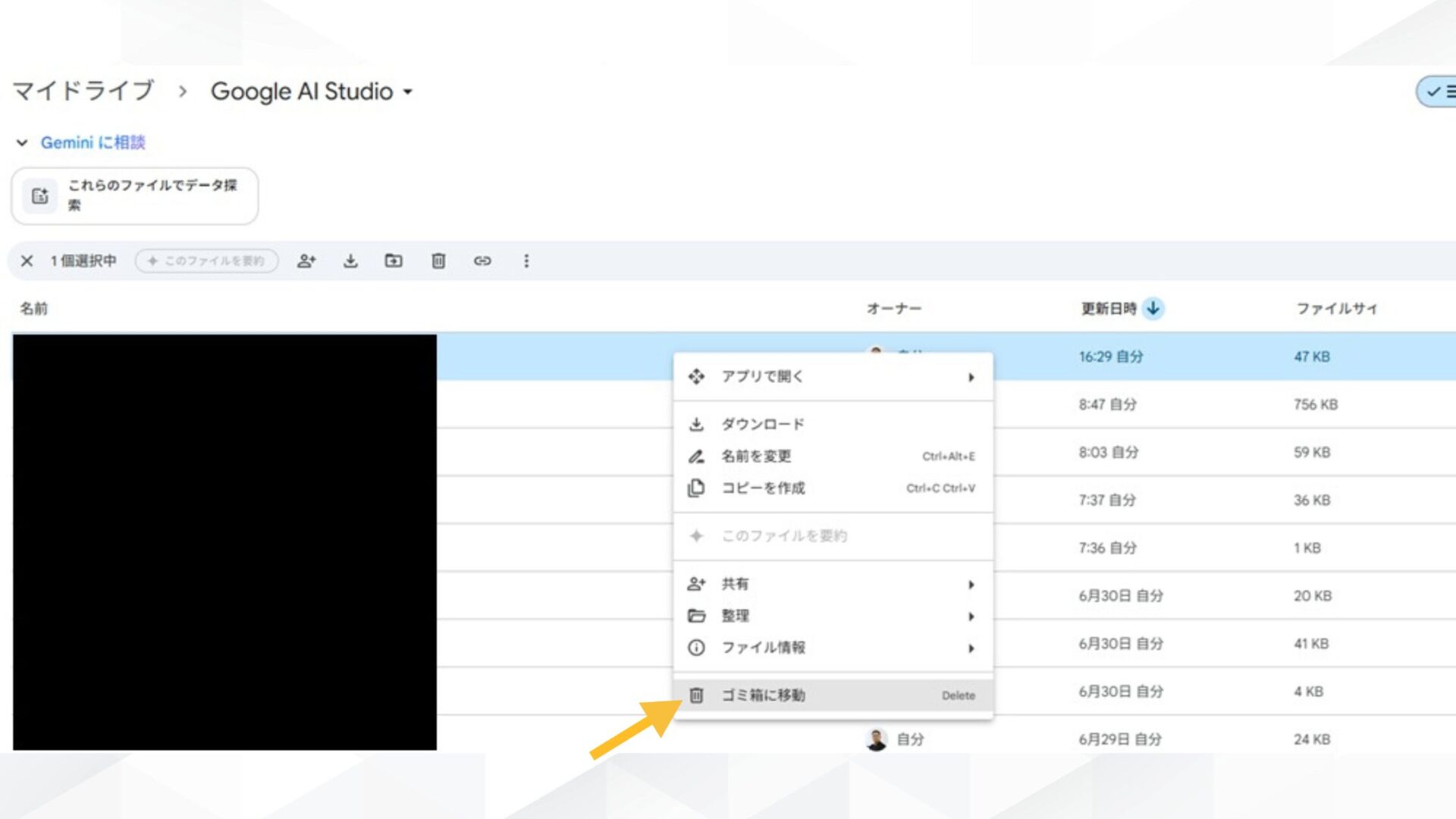Viewport: 1456px width, 819px height.
Task: Open ファイル情報 from the context menu
Action: point(763,648)
